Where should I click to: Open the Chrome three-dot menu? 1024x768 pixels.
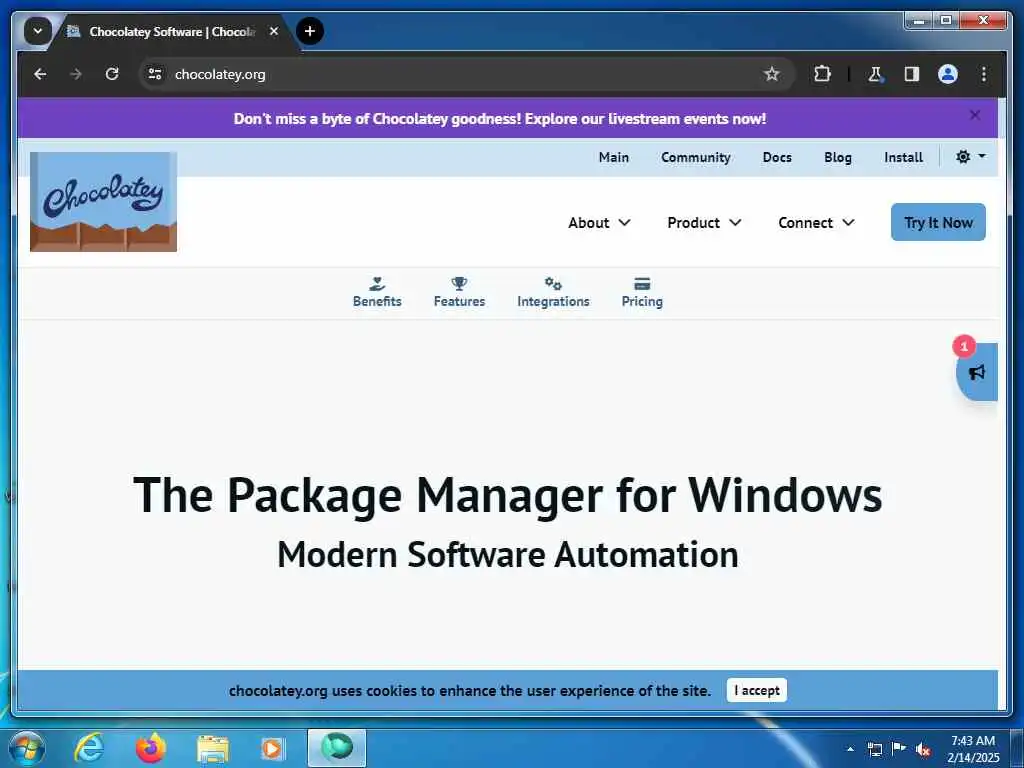coord(984,74)
